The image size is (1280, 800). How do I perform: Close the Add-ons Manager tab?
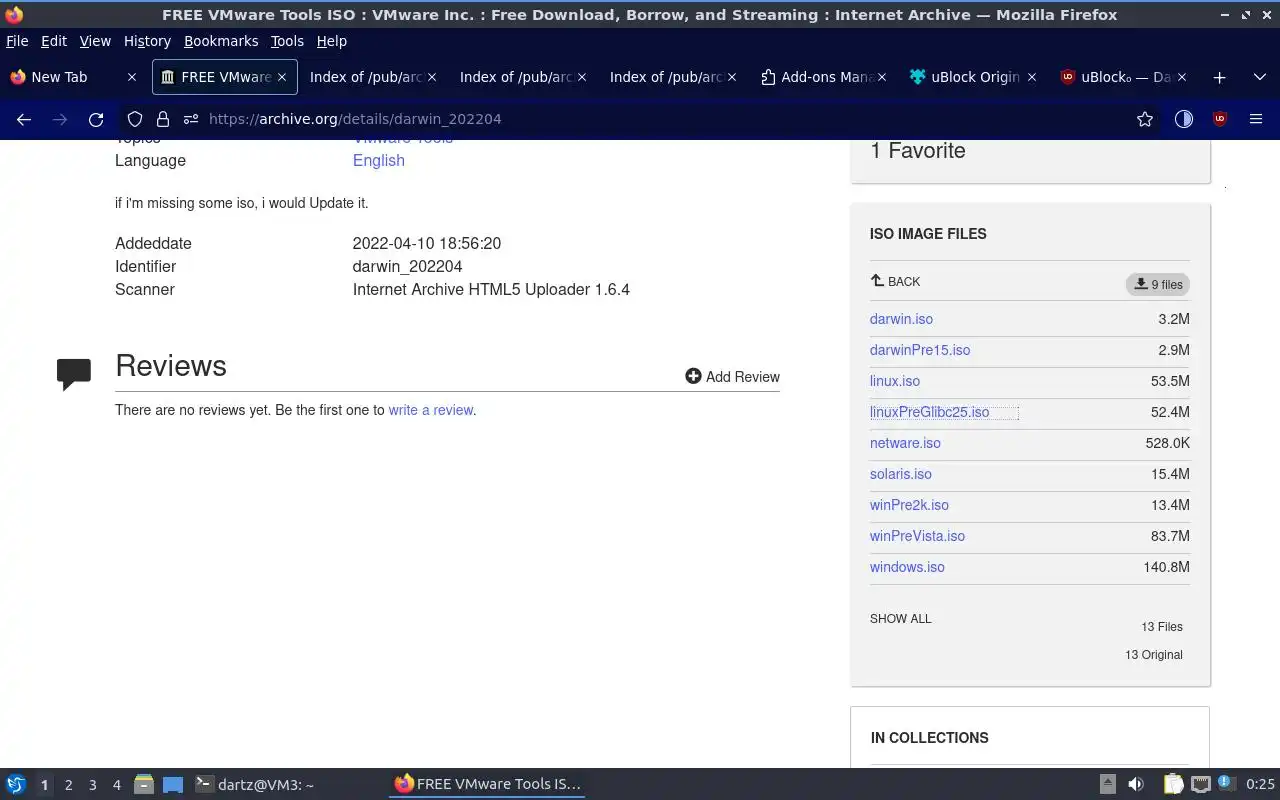point(882,77)
